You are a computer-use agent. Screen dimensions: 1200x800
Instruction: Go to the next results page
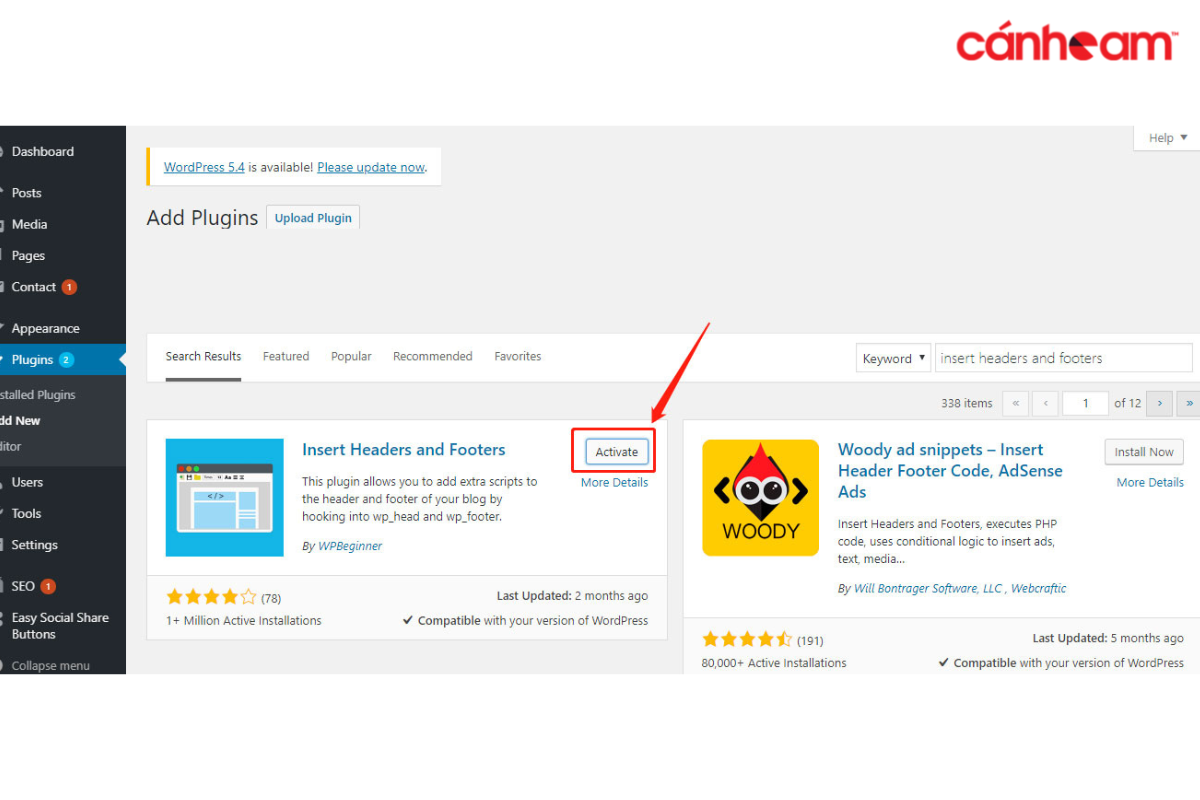[1159, 403]
